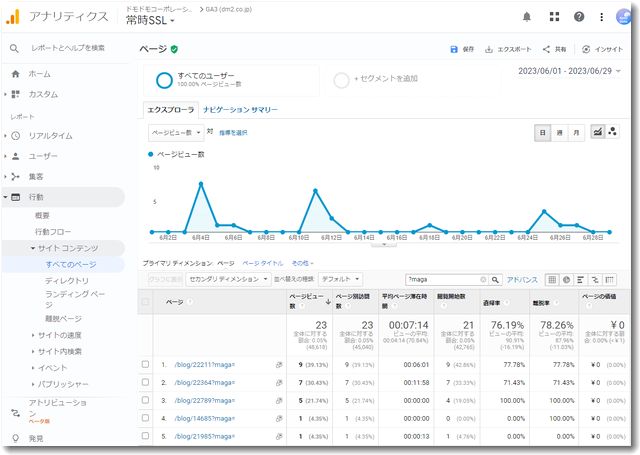Click the green verified shield next to ページ
Screen dimensions: 640x455
(x=174, y=49)
